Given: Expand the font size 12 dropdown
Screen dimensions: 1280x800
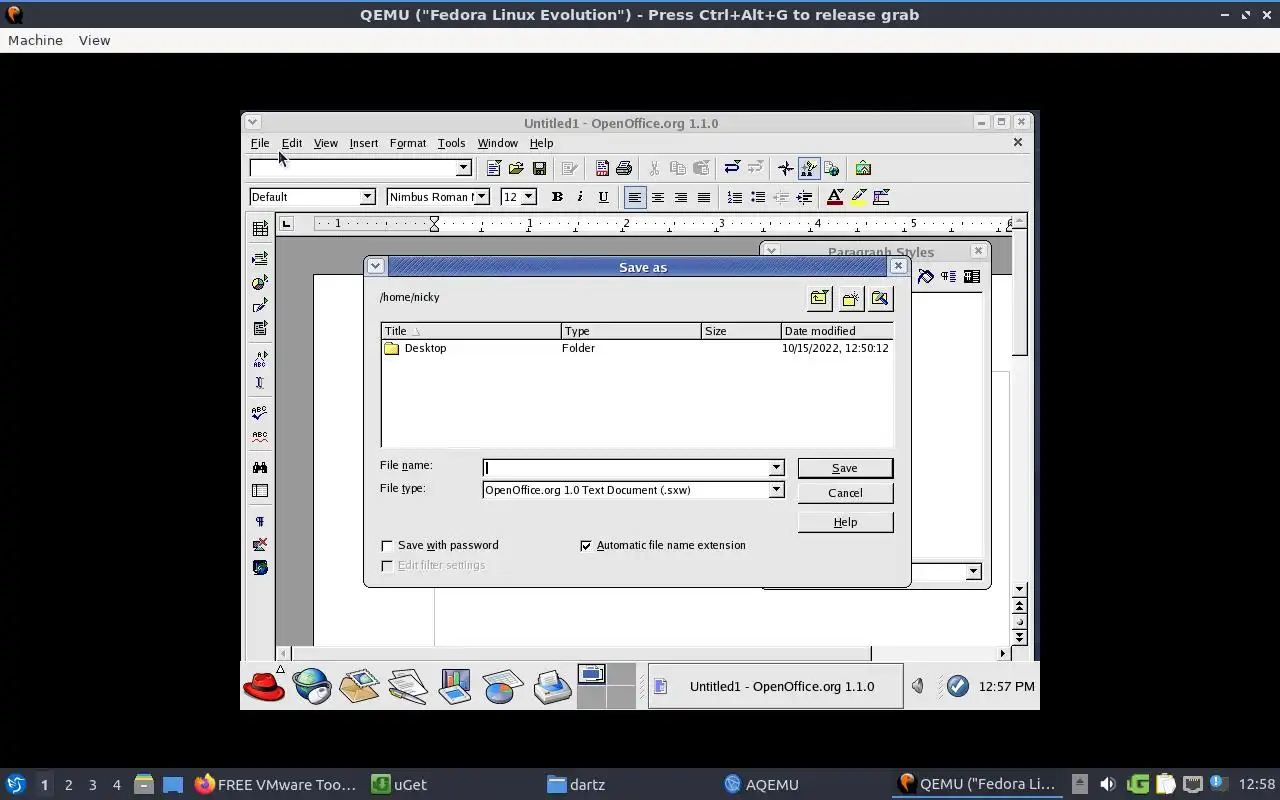Looking at the screenshot, I should (529, 197).
